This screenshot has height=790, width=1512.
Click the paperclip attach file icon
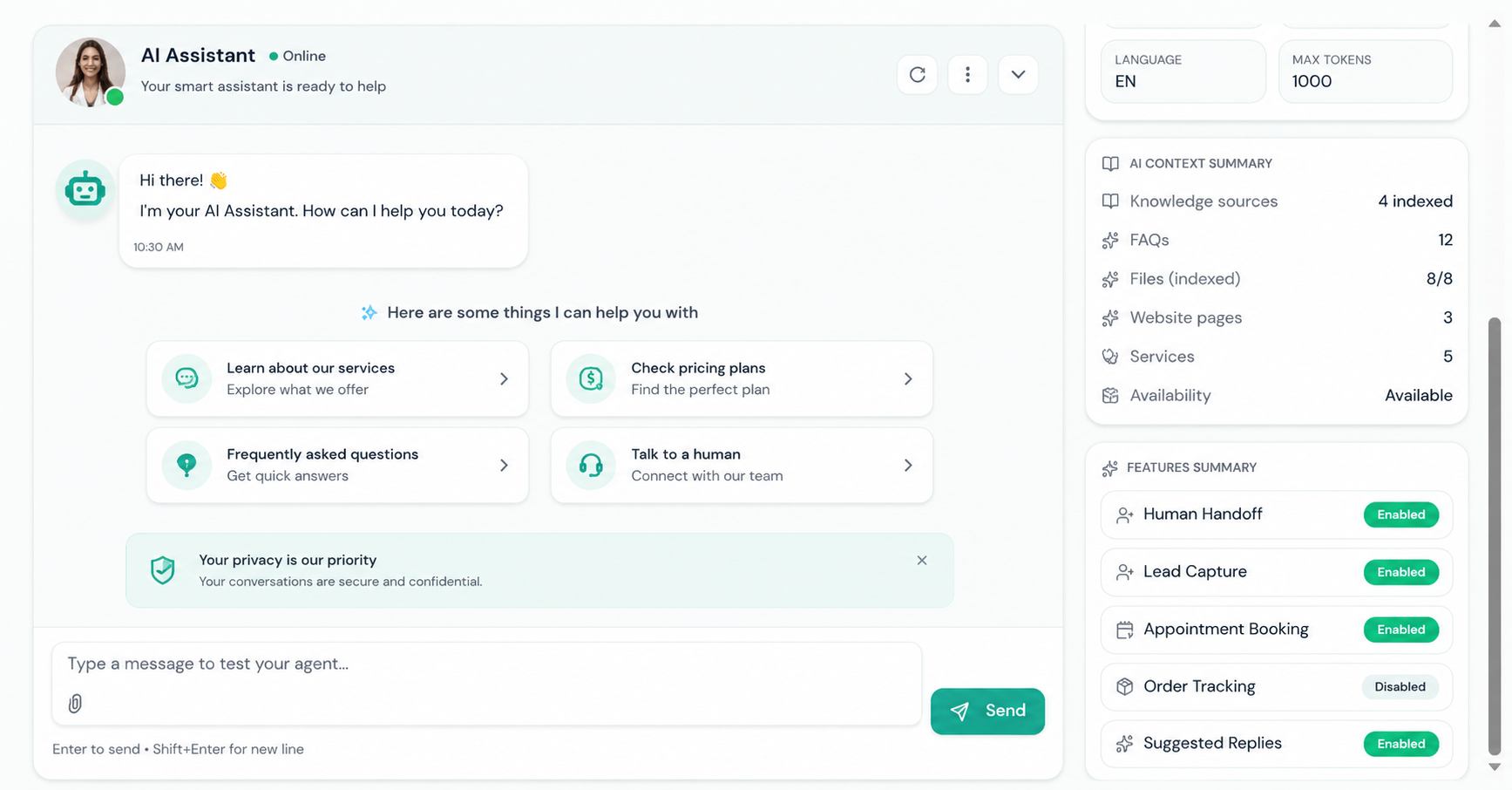75,703
